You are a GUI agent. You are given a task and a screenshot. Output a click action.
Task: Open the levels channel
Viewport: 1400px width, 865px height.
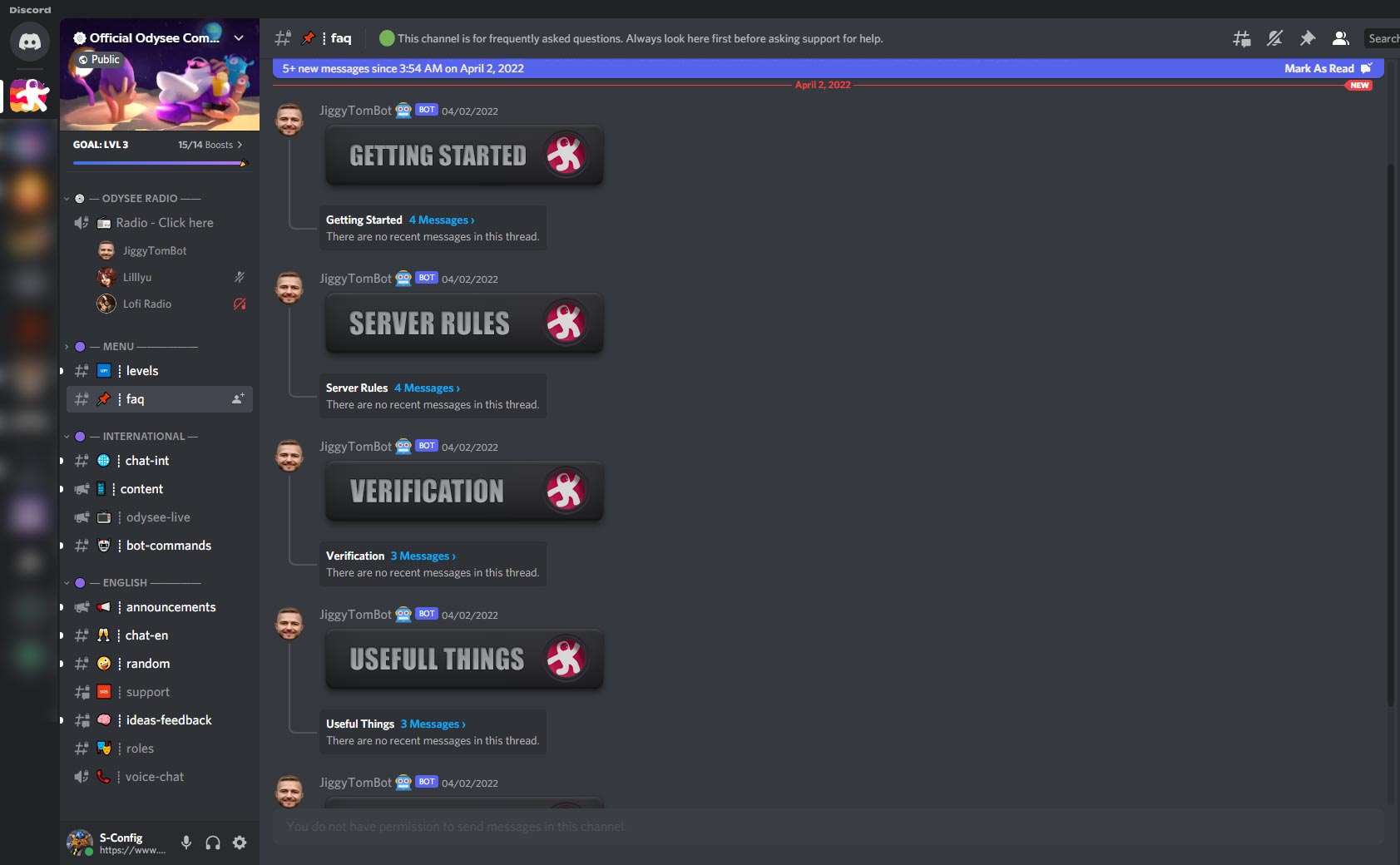tap(160, 371)
